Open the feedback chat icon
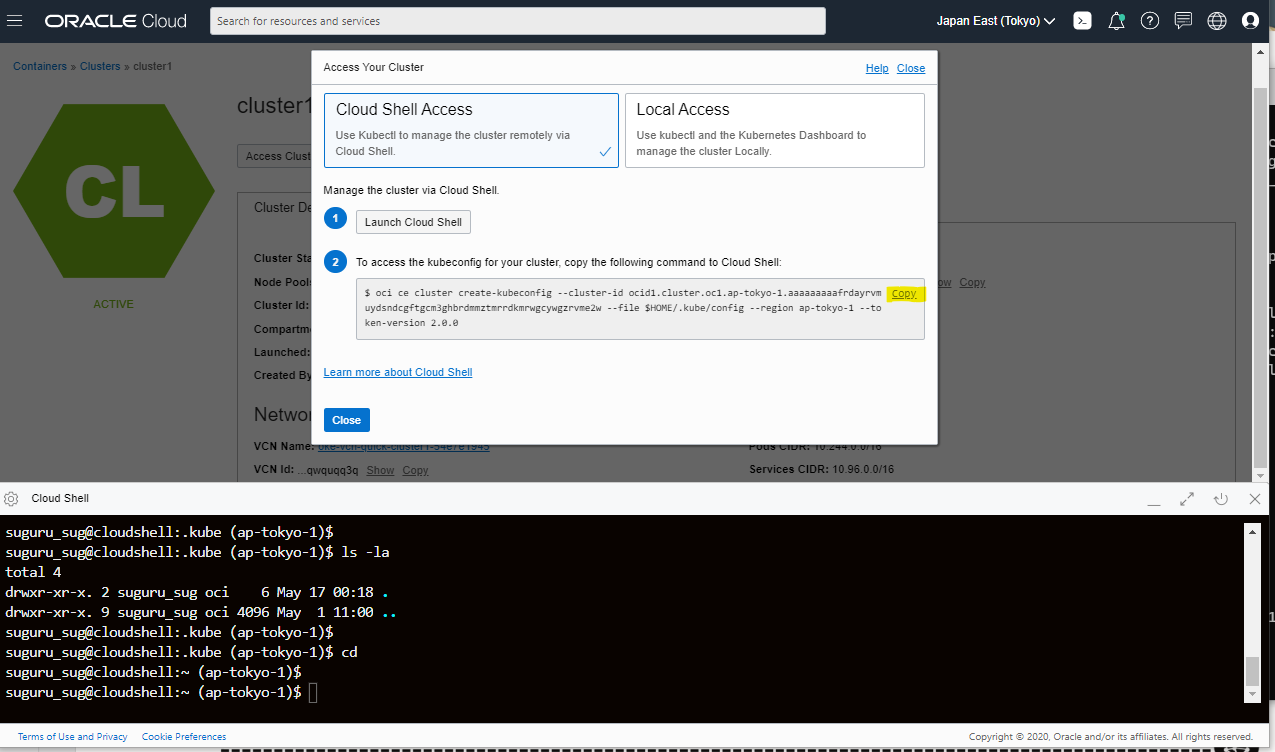Image resolution: width=1275 pixels, height=752 pixels. coord(1183,20)
